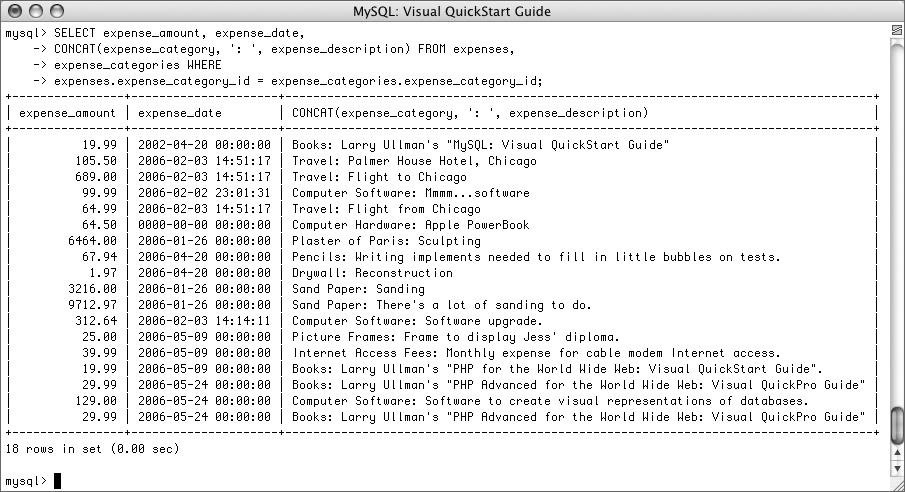Click the scrollbar down arrow
Viewport: 905px width, 492px height.
coord(897,468)
